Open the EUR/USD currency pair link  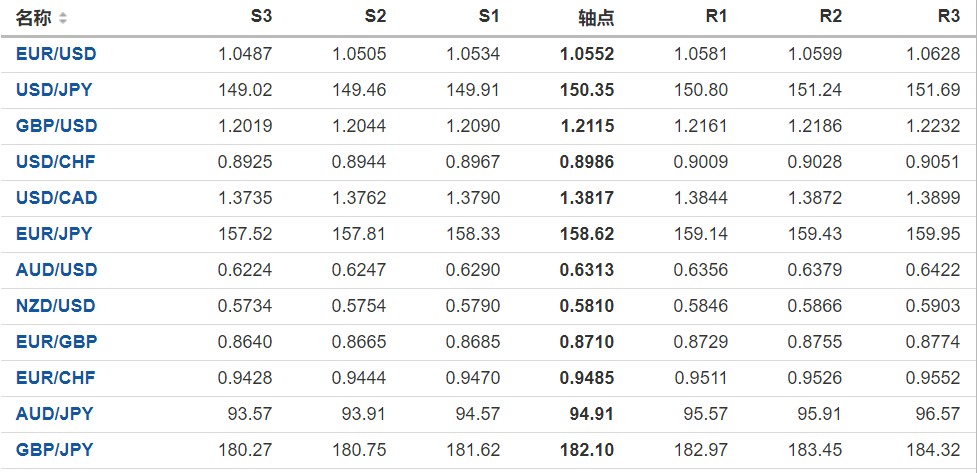pyautogui.click(x=56, y=54)
